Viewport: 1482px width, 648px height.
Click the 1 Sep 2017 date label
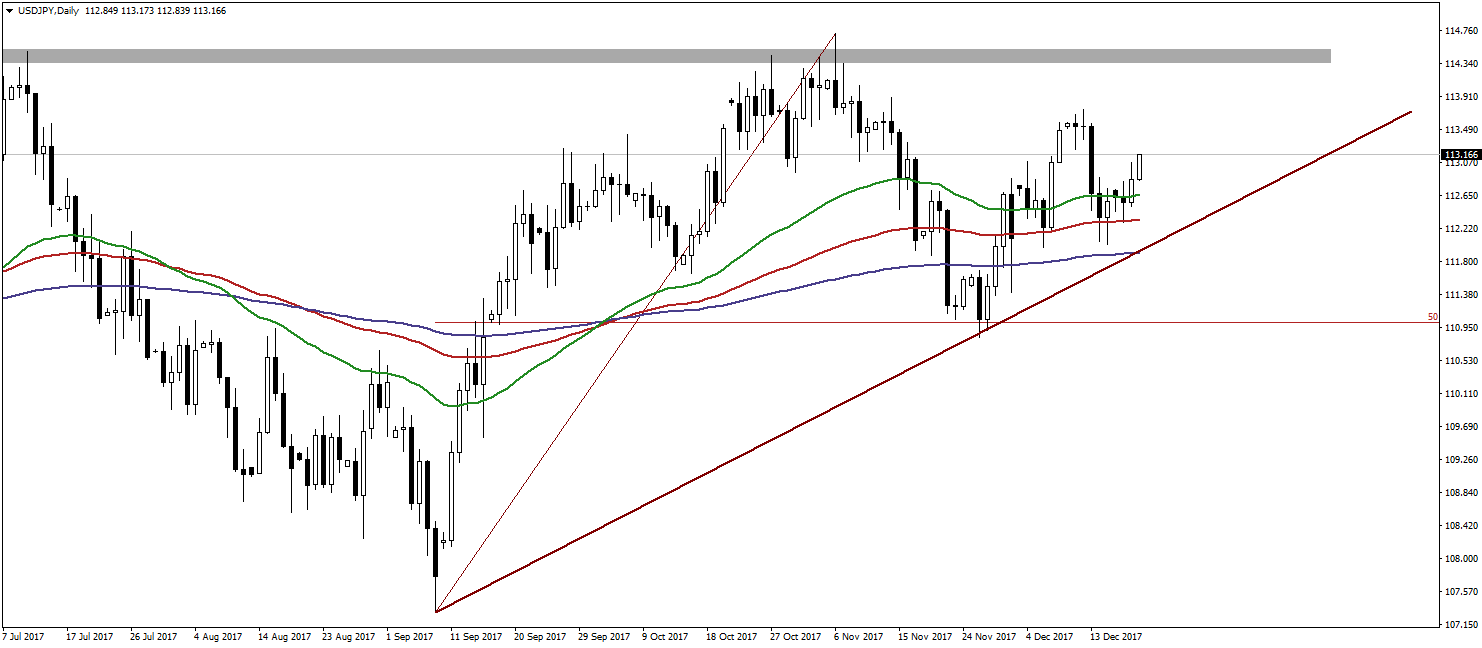[x=411, y=637]
